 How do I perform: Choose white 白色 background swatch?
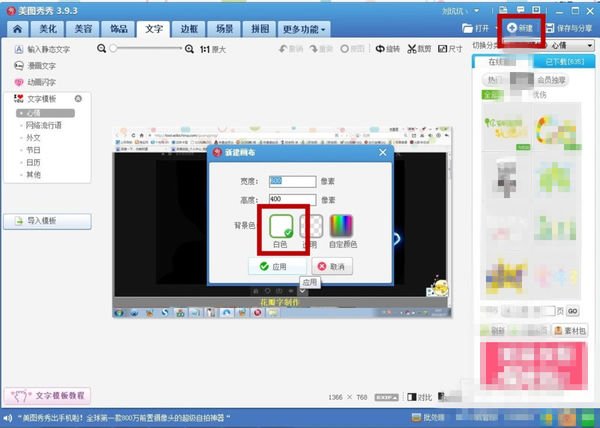click(281, 226)
